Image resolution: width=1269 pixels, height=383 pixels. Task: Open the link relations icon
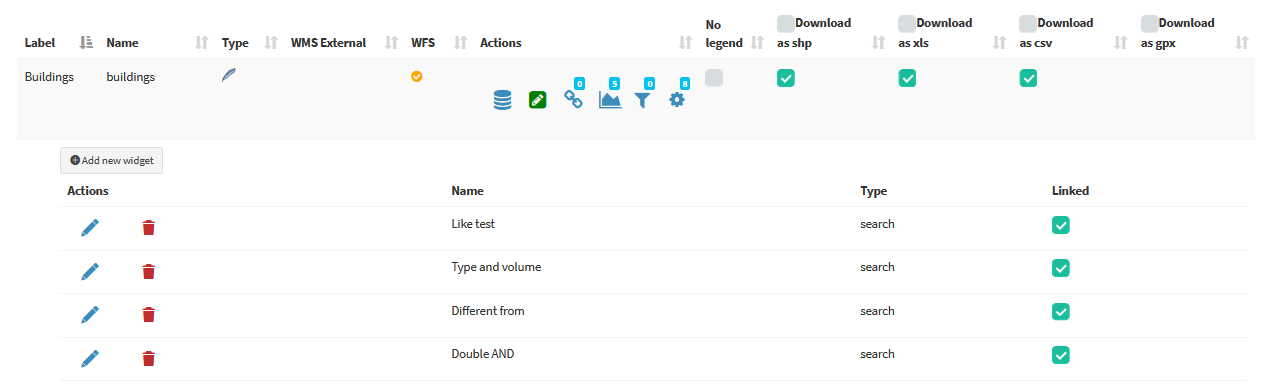point(573,99)
